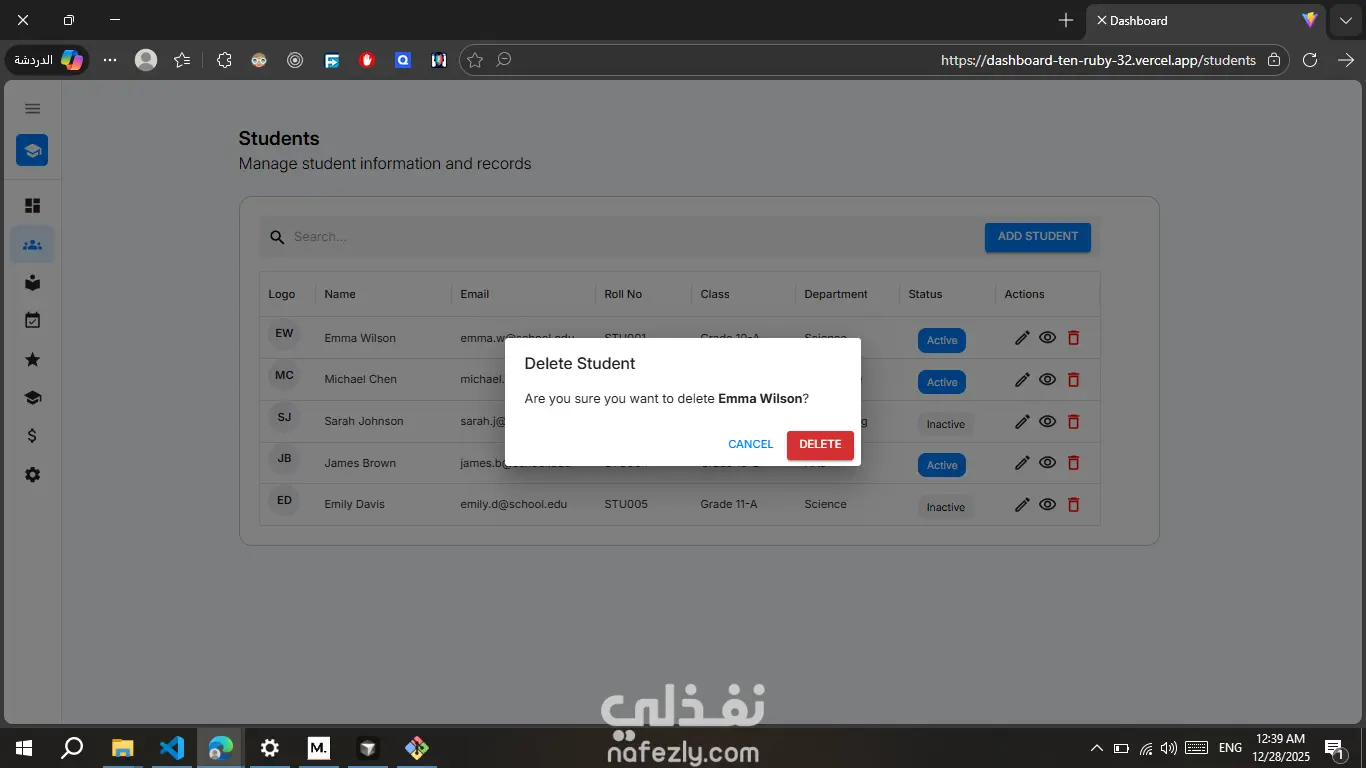Edit Michael Chen with the pencil icon

pos(1022,380)
